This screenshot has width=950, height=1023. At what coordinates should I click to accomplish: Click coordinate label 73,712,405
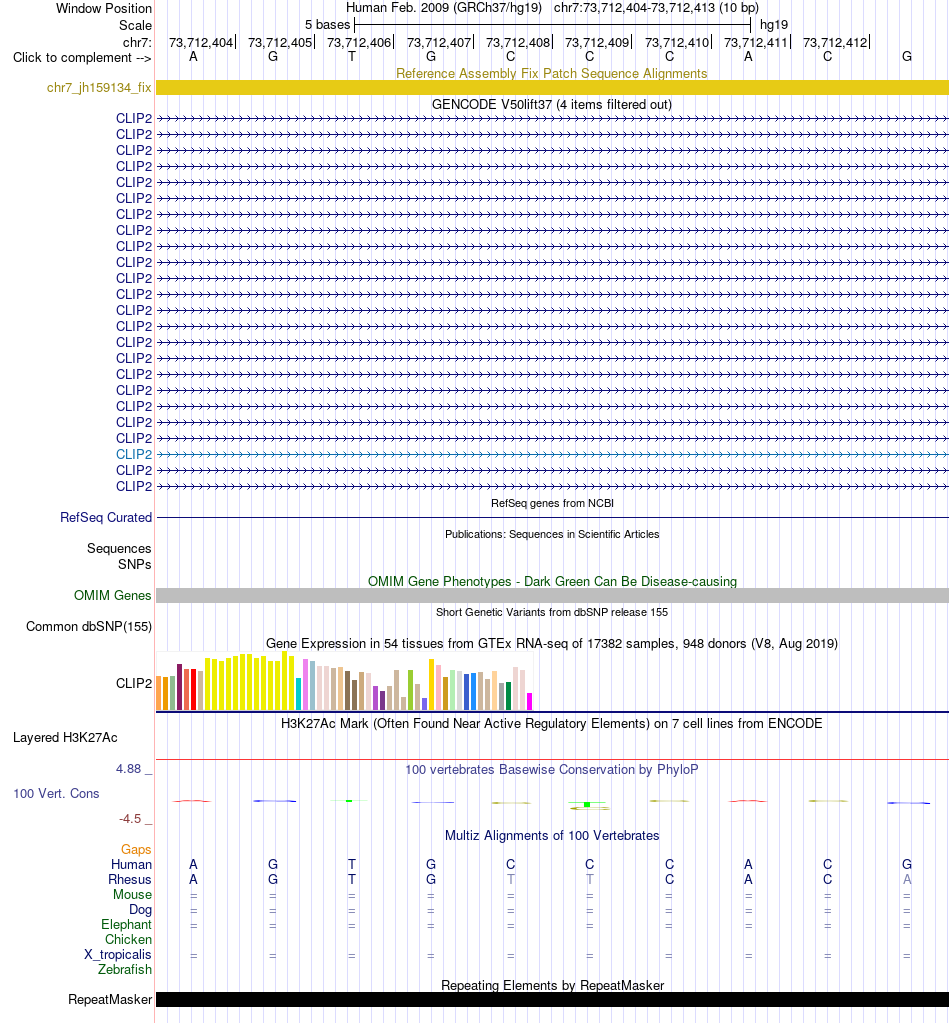pyautogui.click(x=280, y=42)
